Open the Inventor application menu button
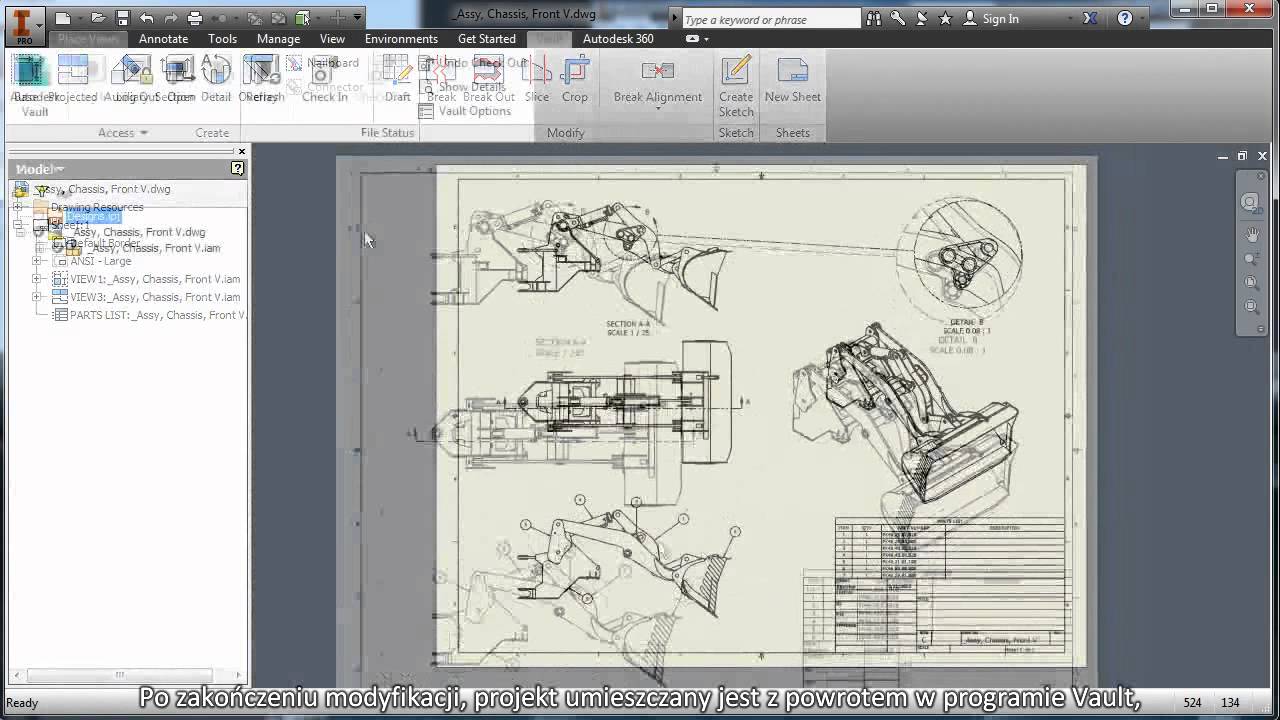Image resolution: width=1280 pixels, height=720 pixels. click(x=24, y=27)
